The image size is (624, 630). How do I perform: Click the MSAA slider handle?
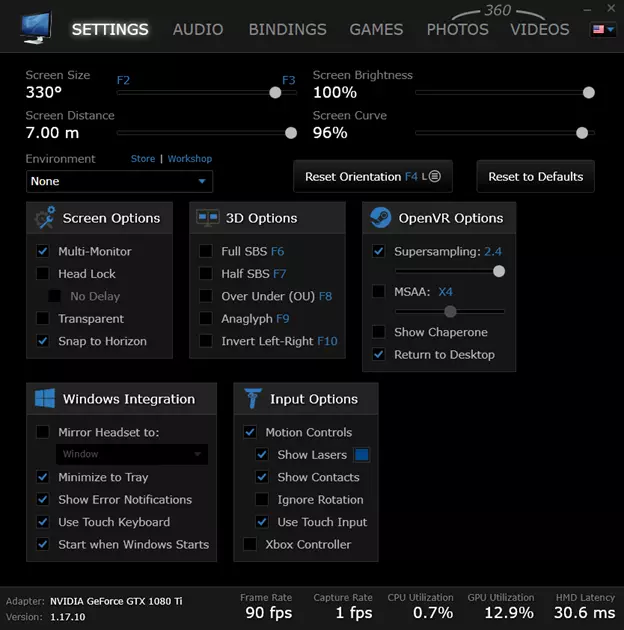(x=450, y=311)
